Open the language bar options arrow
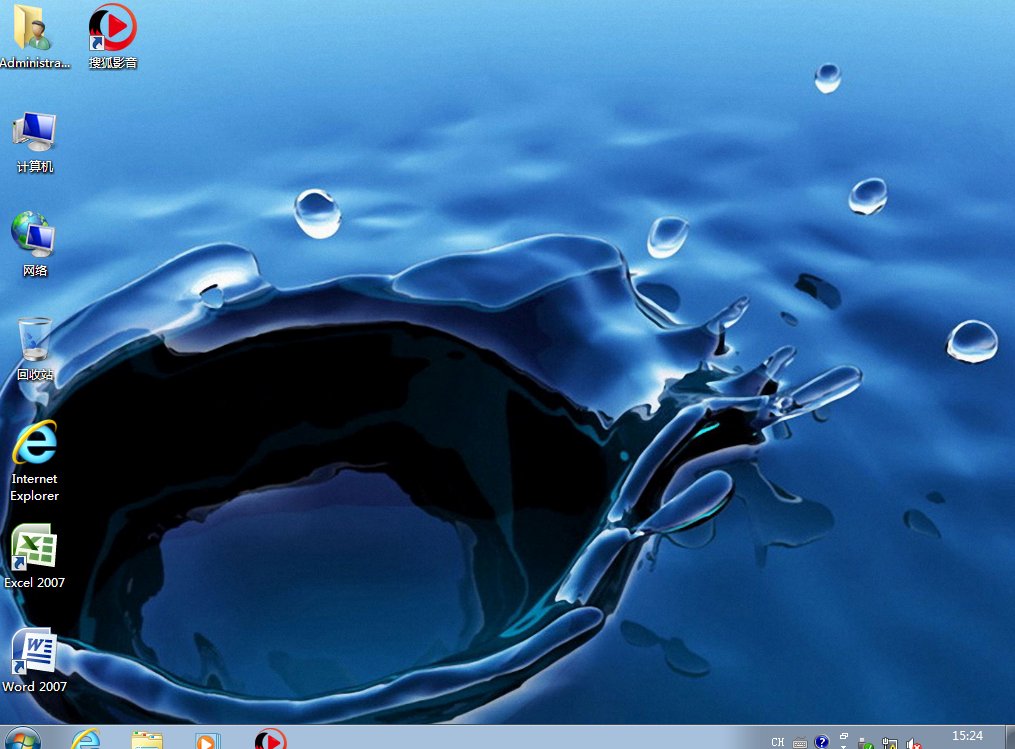The height and width of the screenshot is (749, 1015). pos(843,746)
